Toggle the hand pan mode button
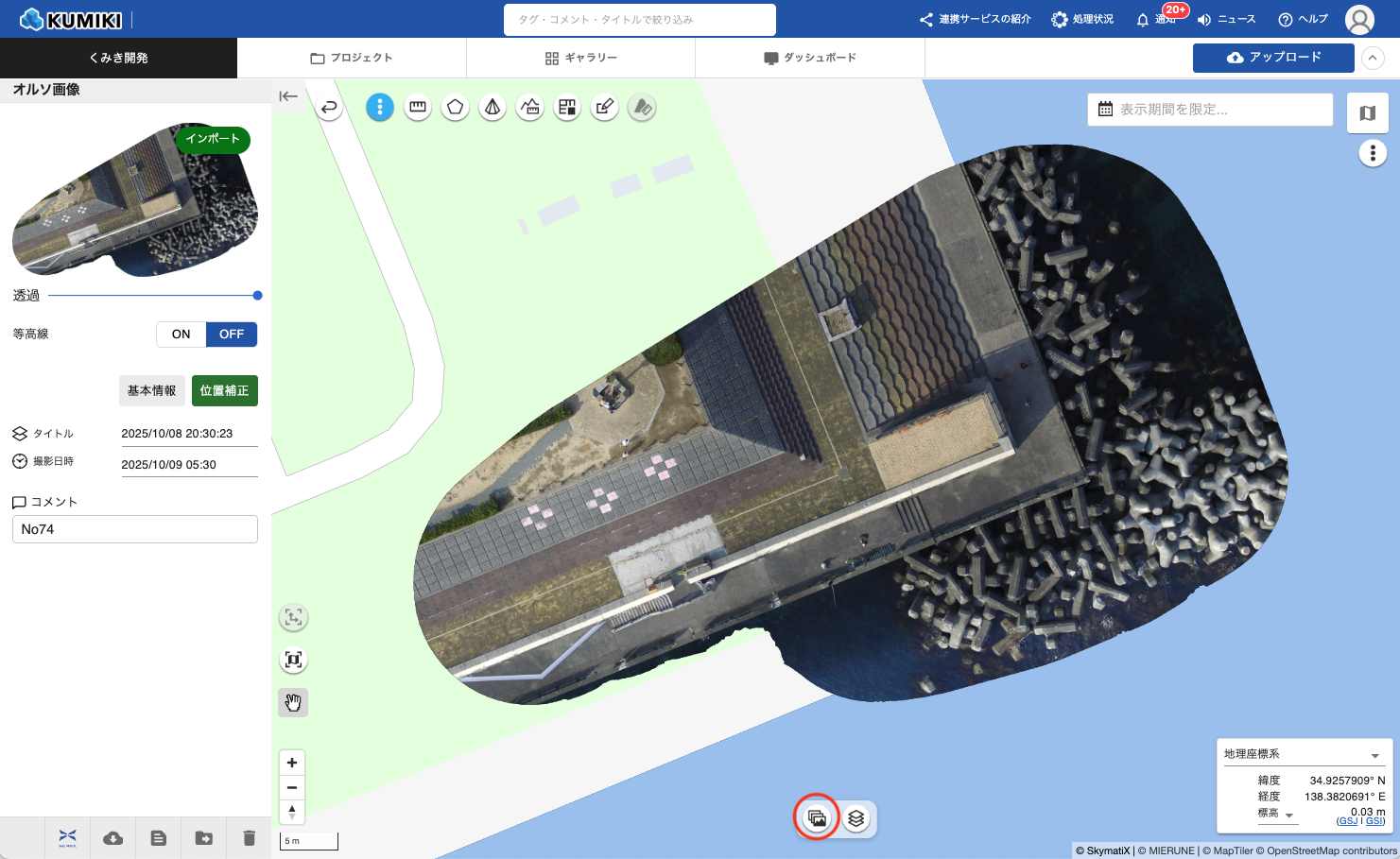 point(293,702)
